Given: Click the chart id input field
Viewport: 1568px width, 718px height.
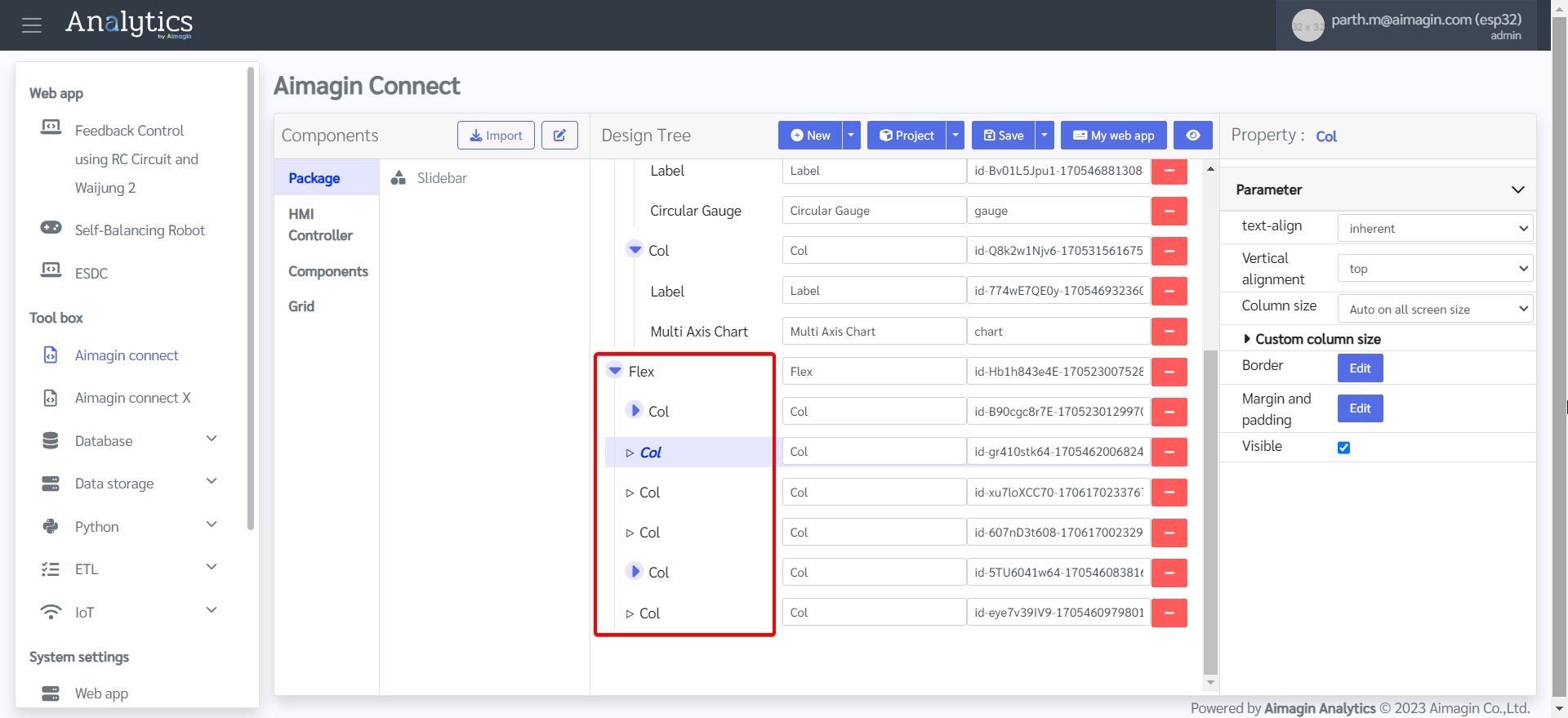Looking at the screenshot, I should point(1058,332).
